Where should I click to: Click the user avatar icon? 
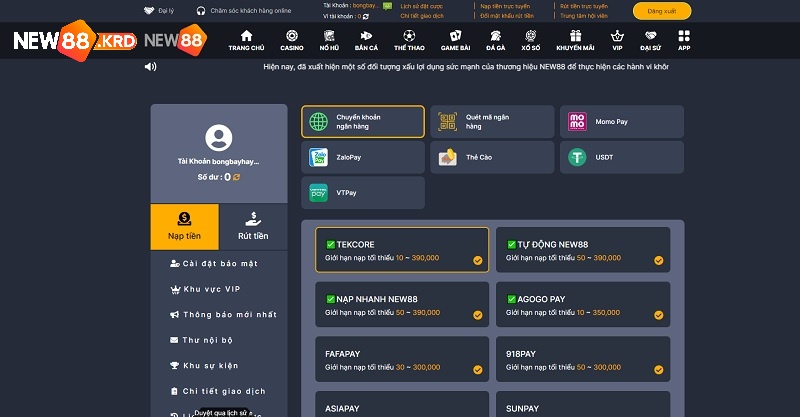tap(219, 138)
